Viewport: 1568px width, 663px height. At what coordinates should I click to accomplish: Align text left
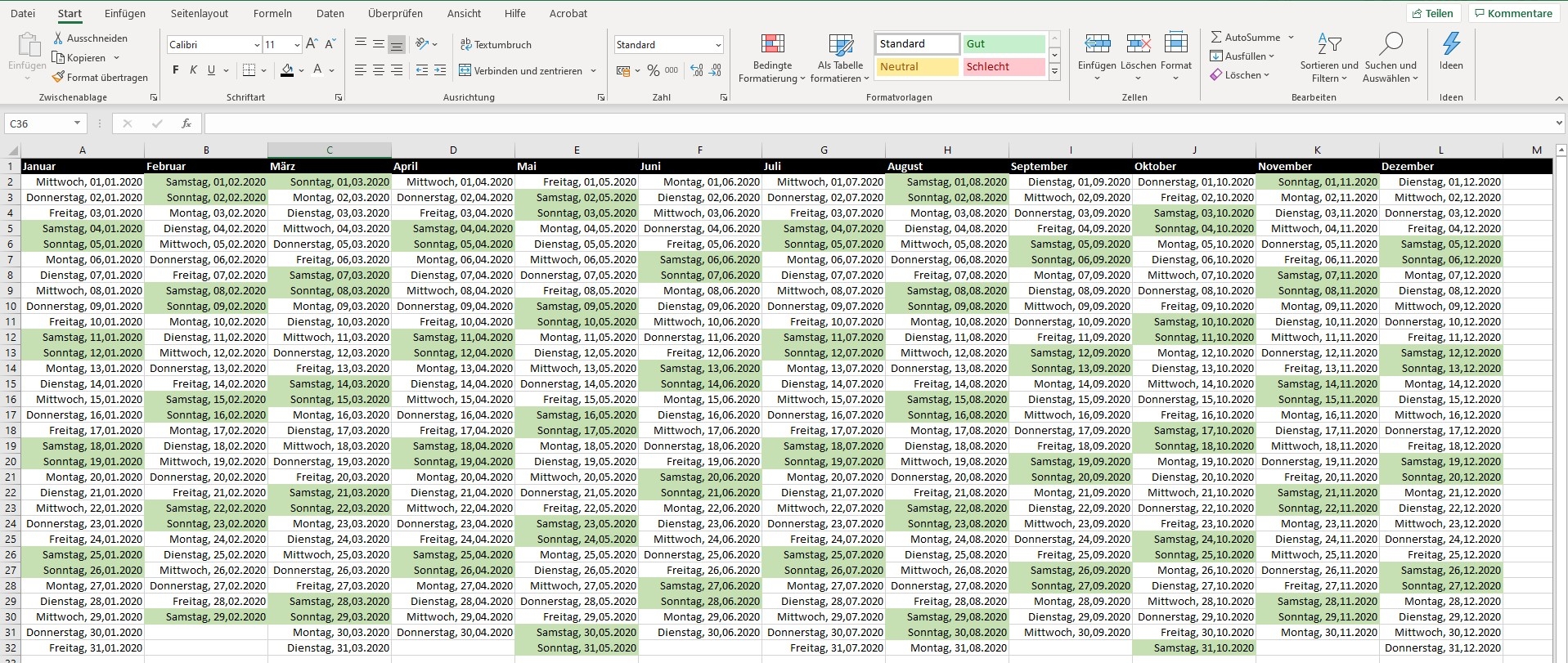tap(361, 70)
